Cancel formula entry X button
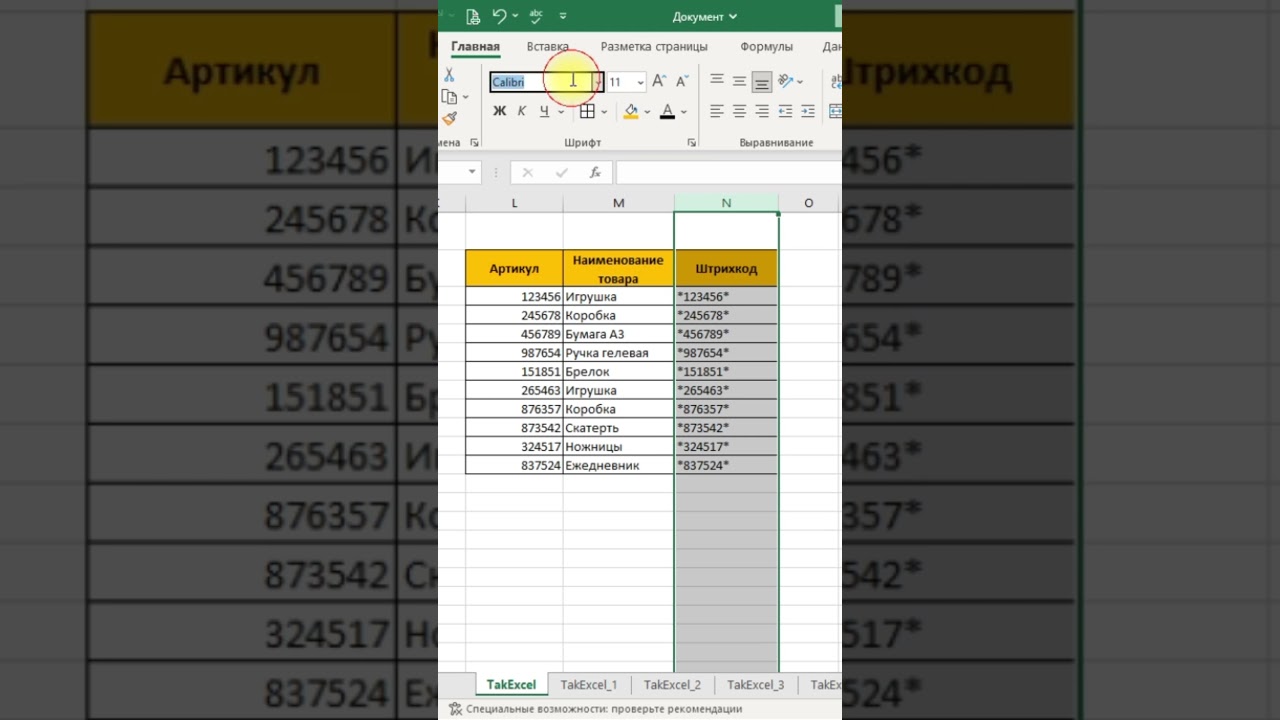The image size is (1280, 720). [x=527, y=173]
